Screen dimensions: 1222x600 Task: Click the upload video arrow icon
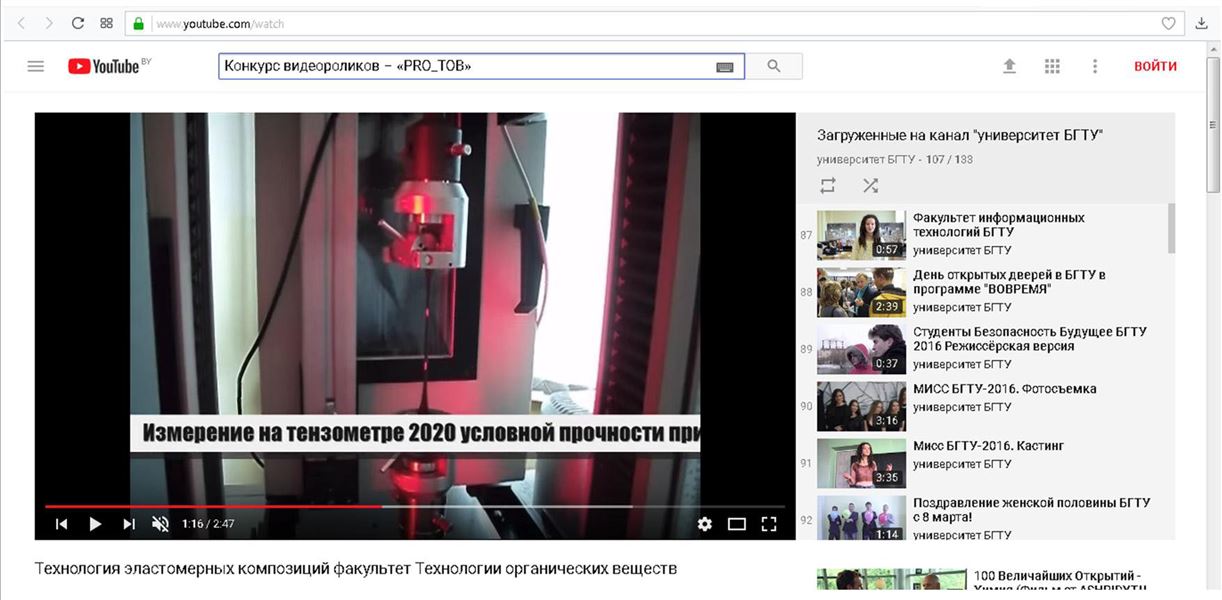[x=1009, y=66]
